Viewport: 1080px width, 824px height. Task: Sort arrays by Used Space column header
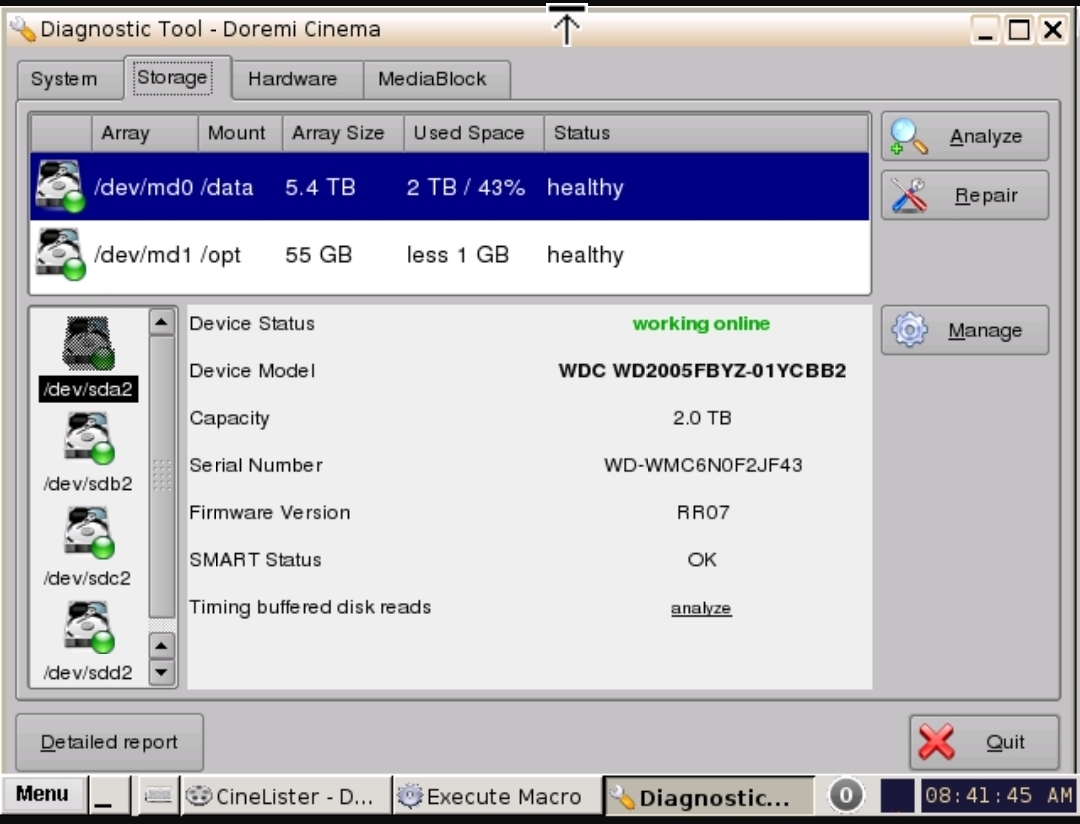point(469,133)
